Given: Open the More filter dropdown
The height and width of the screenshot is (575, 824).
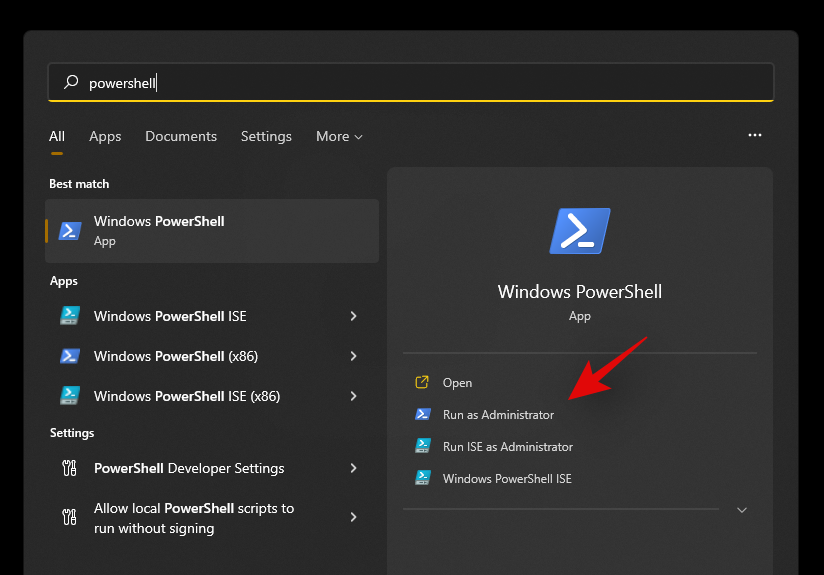Looking at the screenshot, I should [339, 136].
